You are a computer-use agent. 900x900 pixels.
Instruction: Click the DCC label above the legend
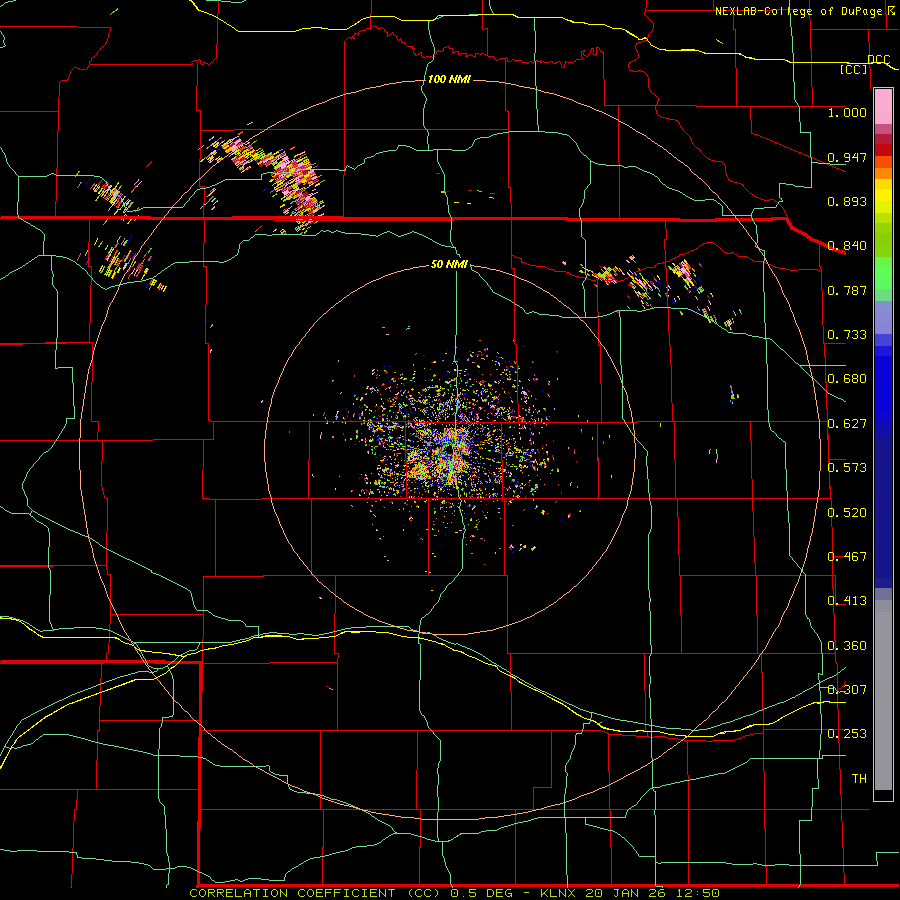coord(878,59)
